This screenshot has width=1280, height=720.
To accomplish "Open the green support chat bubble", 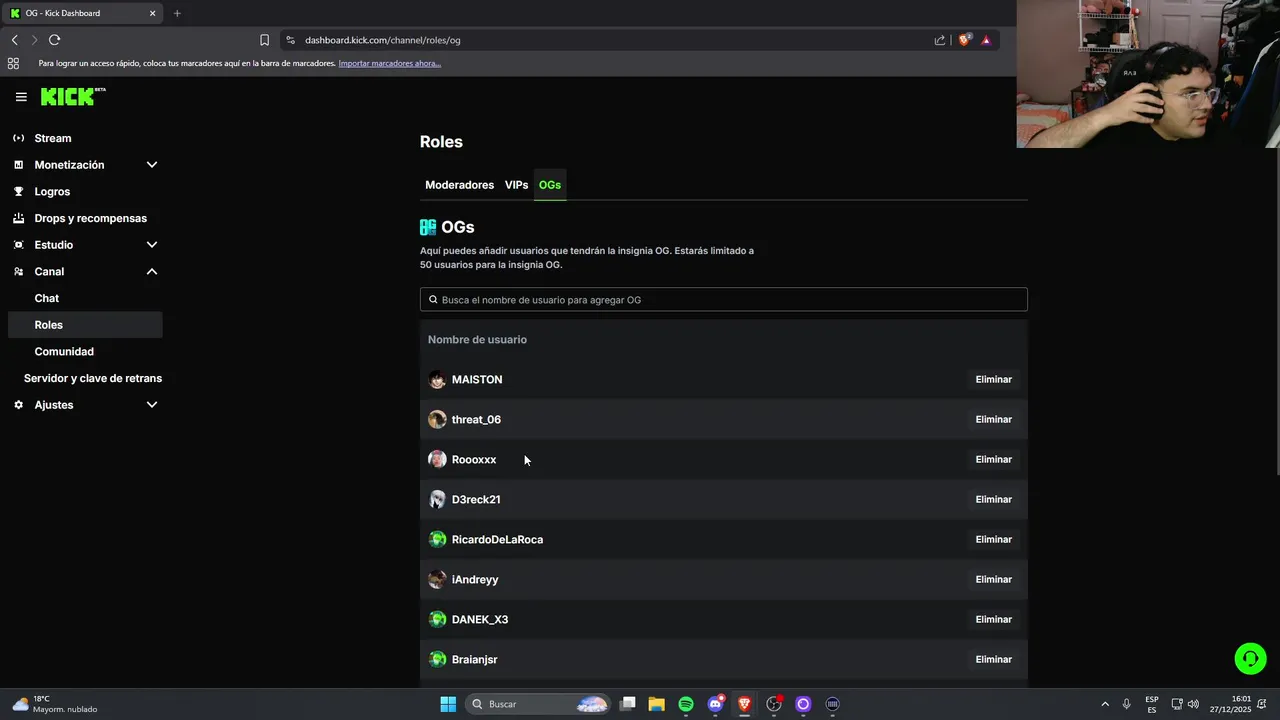I will pyautogui.click(x=1250, y=658).
